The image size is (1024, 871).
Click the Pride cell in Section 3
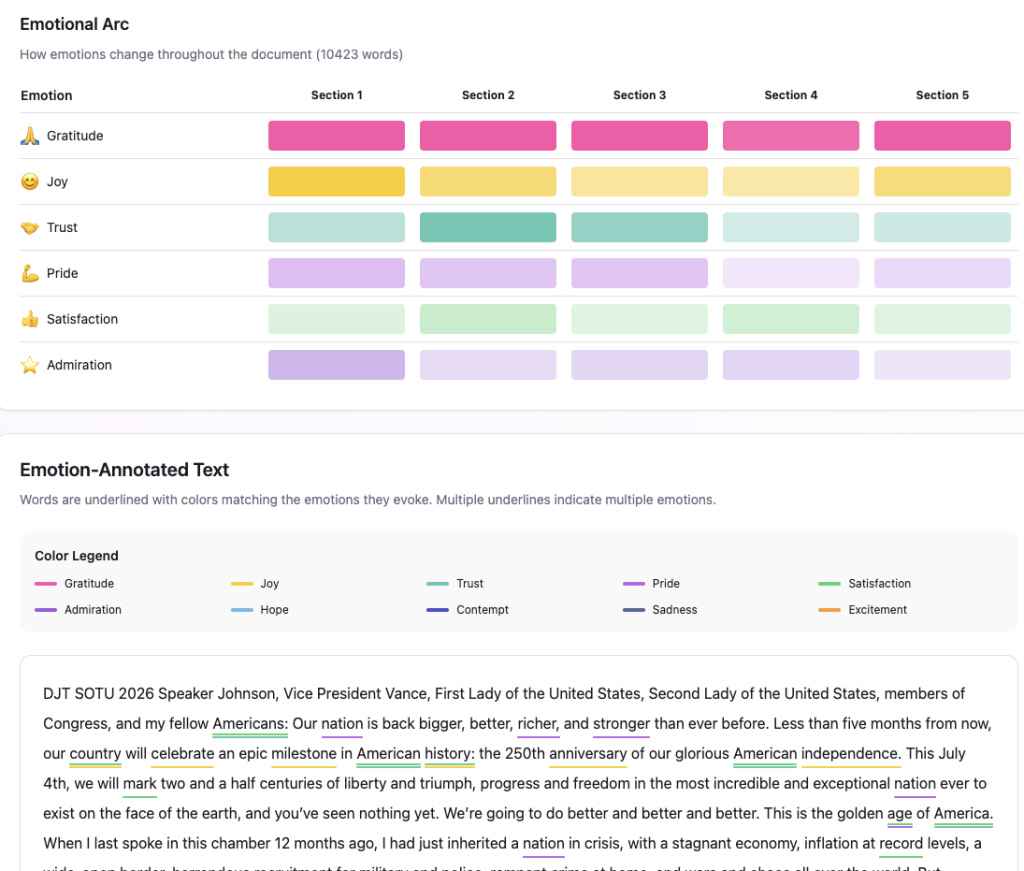[x=639, y=273]
